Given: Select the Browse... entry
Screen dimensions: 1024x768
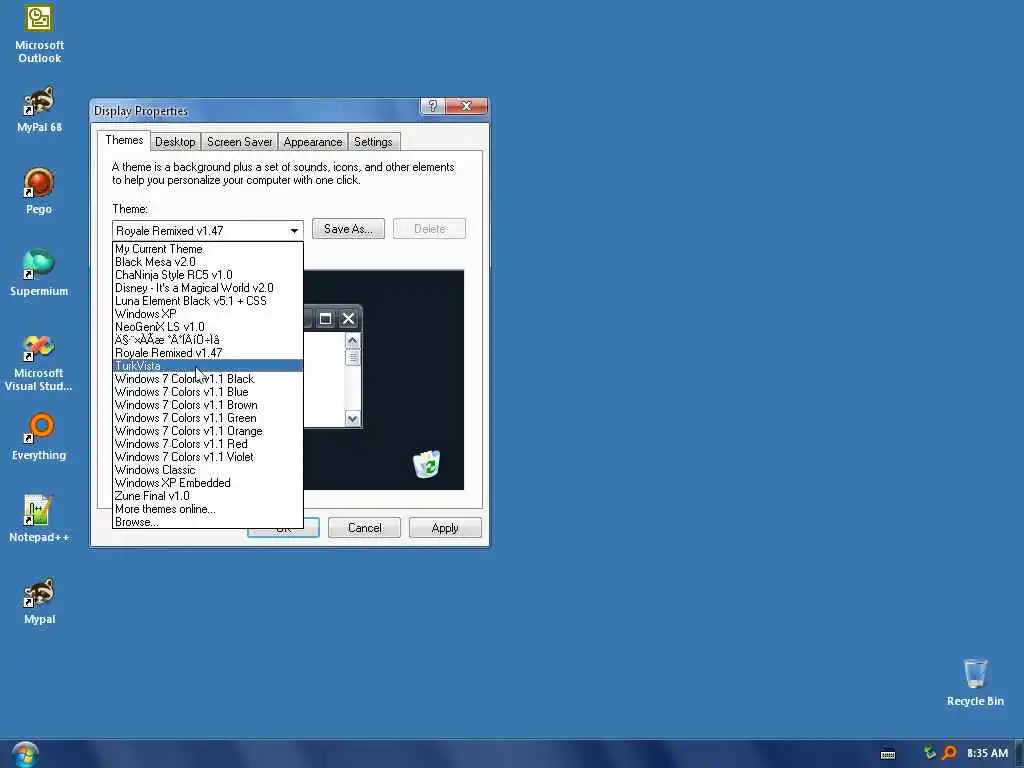Looking at the screenshot, I should (208, 522).
